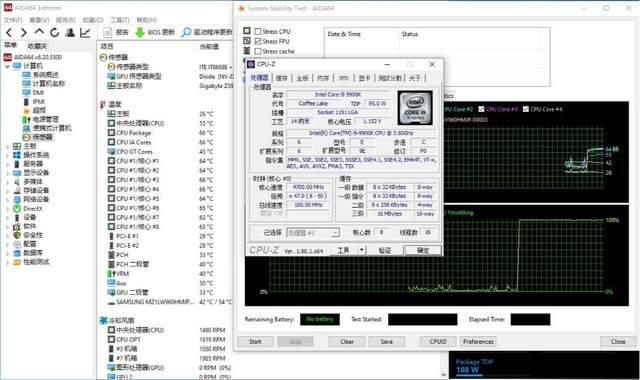Click the Intel Core i9 logo in CPU-Z
The width and height of the screenshot is (640, 380).
point(415,108)
